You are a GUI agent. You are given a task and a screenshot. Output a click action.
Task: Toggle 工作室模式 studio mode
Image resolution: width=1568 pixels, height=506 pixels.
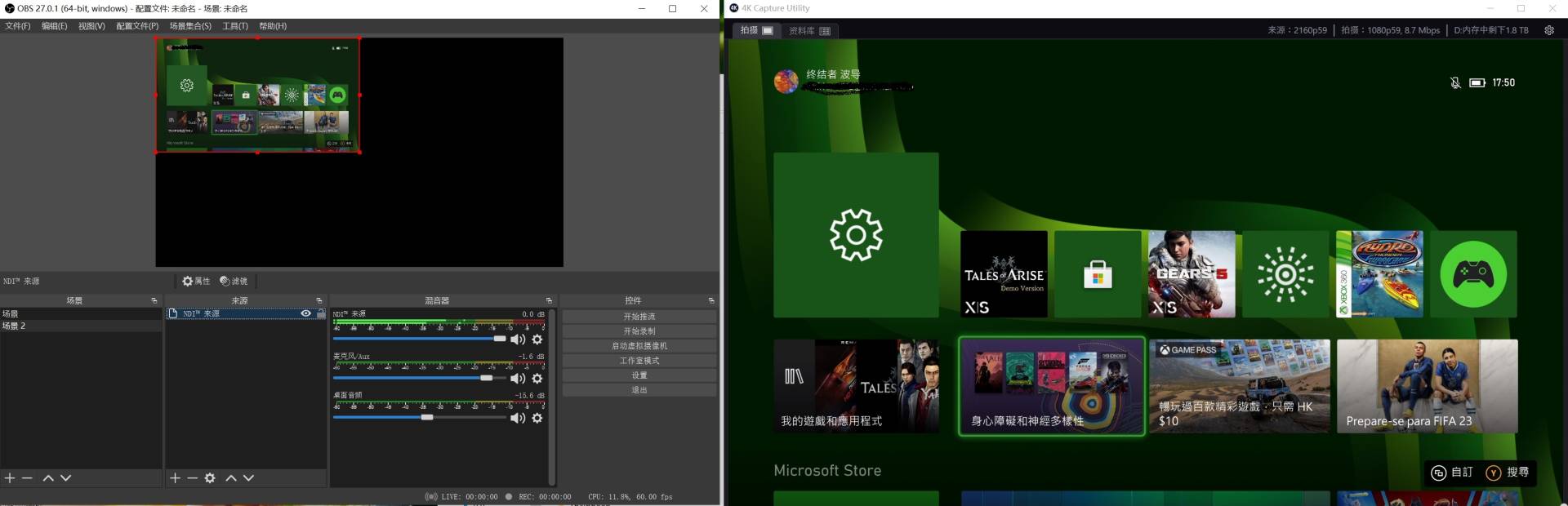coord(639,361)
